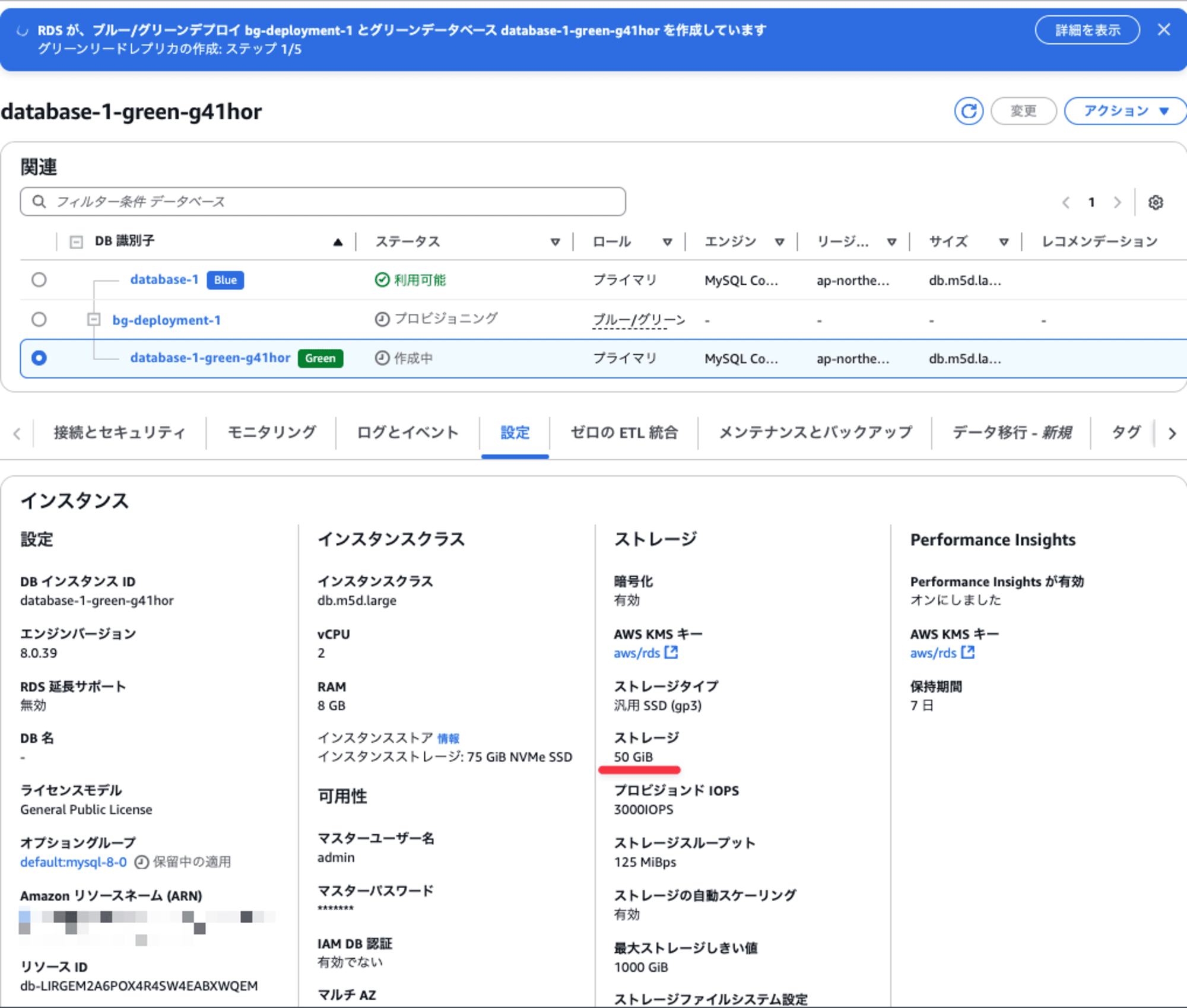Focus the フィルター条件 データベース search field
Screen dimensions: 1187x1008
(323, 202)
